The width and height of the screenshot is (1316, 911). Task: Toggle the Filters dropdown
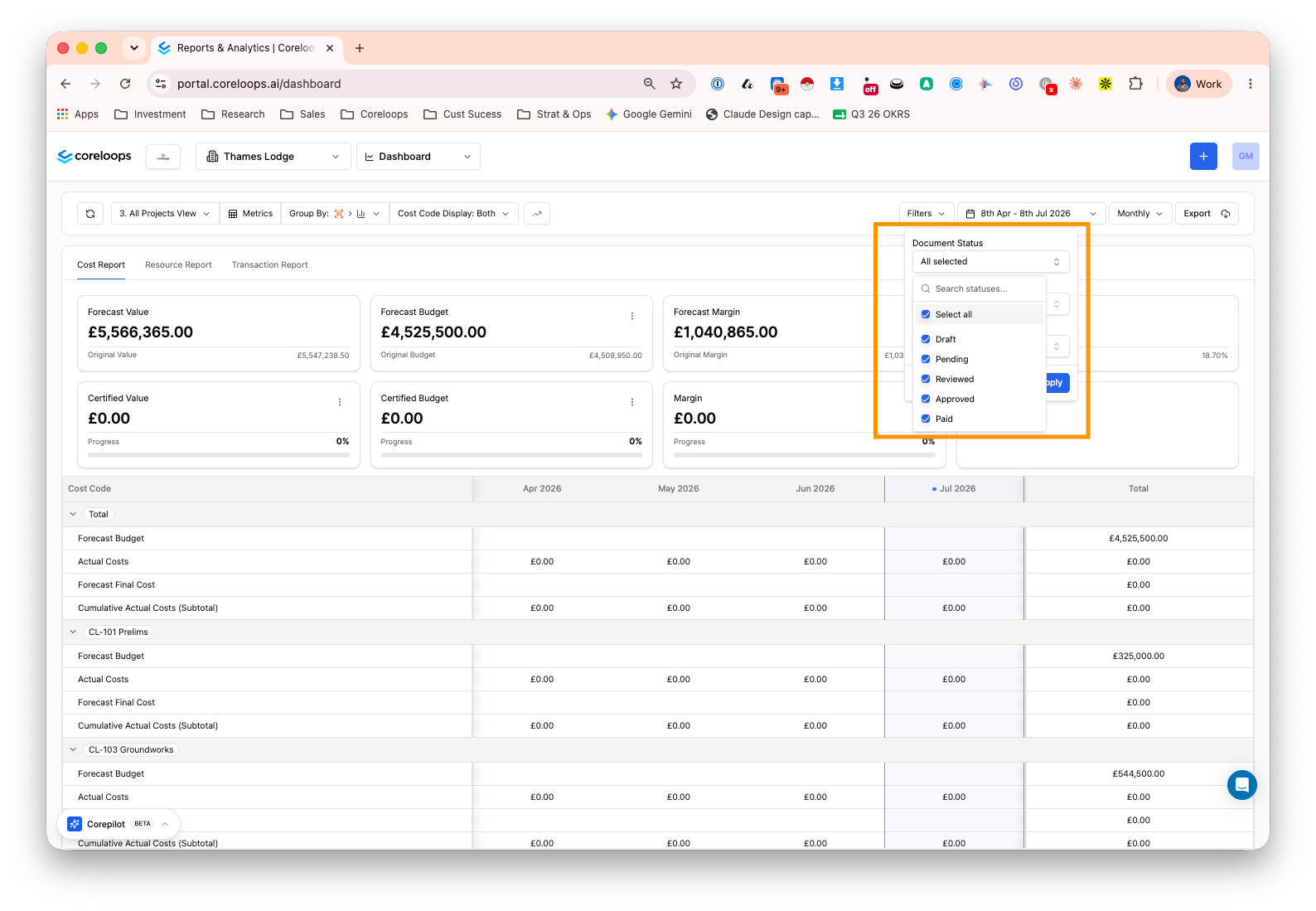tap(927, 214)
